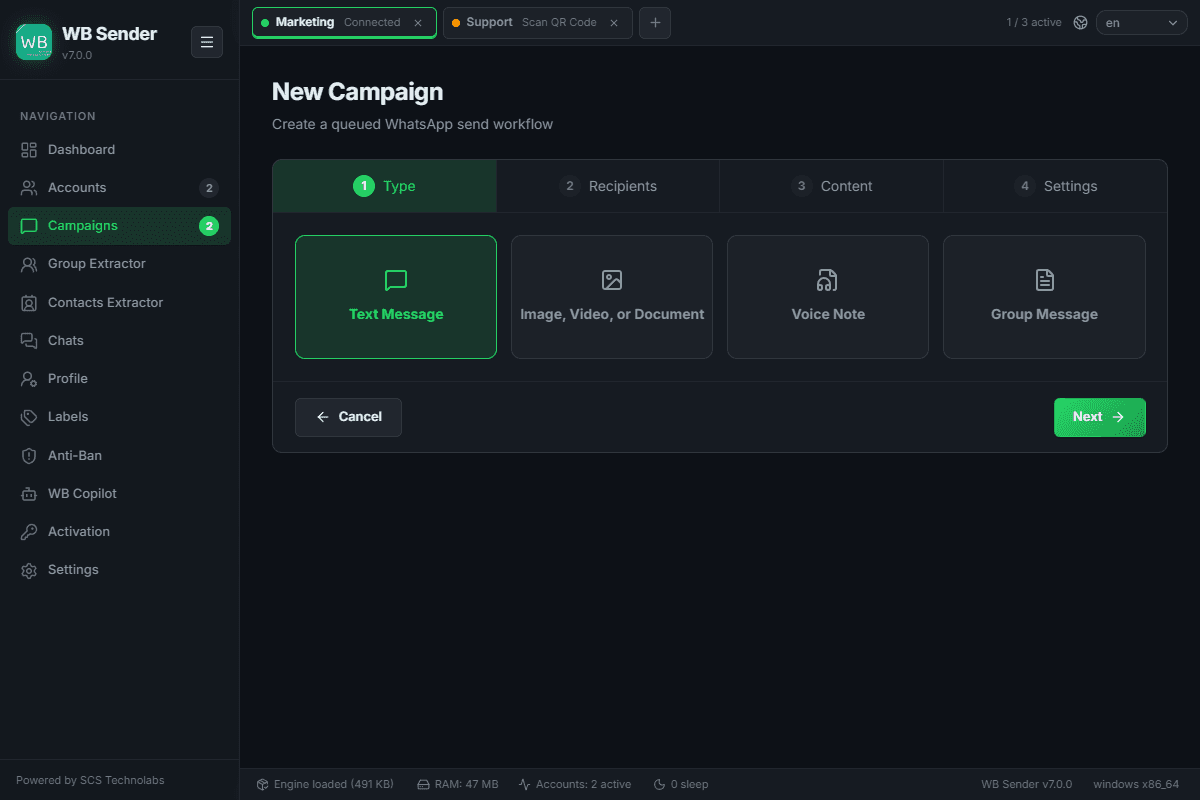Image resolution: width=1200 pixels, height=800 pixels.
Task: Select Voice Note campaign type
Action: [828, 297]
